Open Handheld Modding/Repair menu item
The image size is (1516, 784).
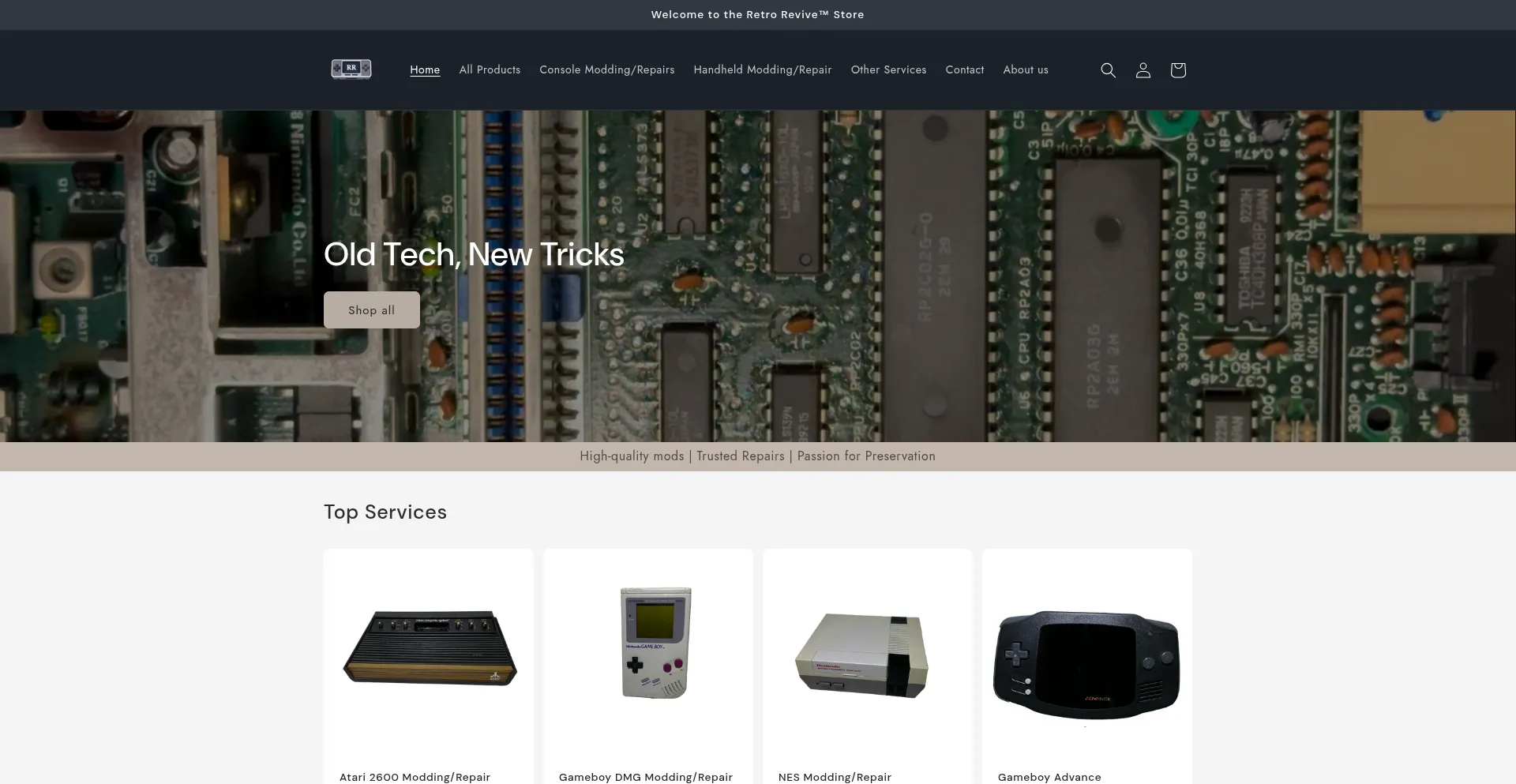pyautogui.click(x=762, y=69)
